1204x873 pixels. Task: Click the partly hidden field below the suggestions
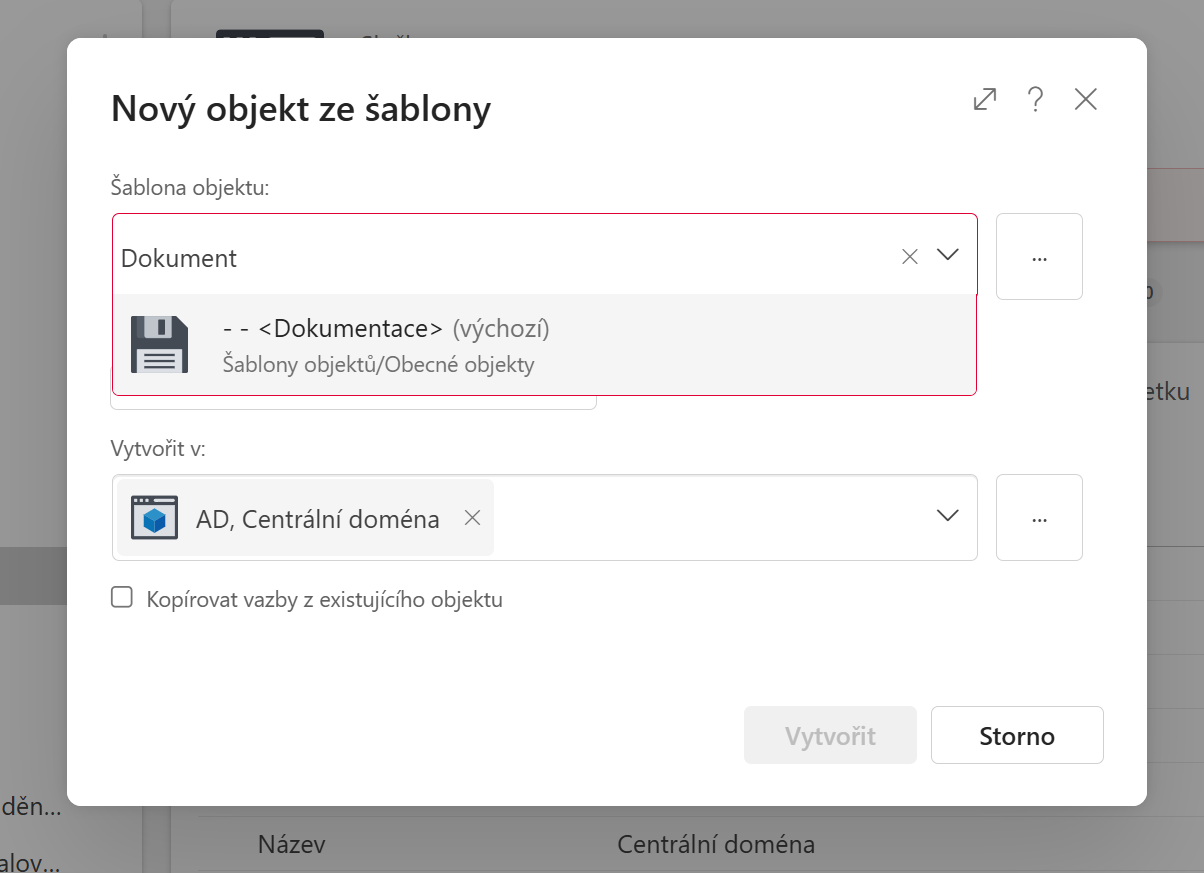353,402
